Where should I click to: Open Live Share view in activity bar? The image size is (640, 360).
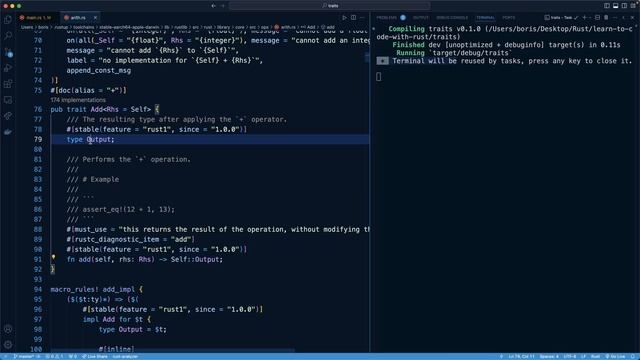click(8, 116)
